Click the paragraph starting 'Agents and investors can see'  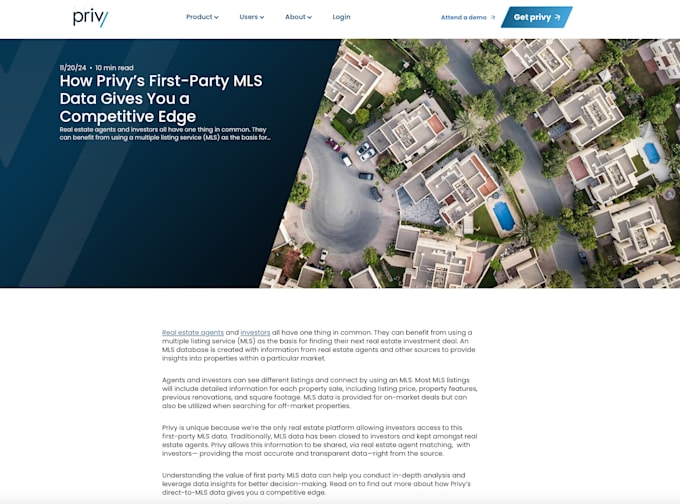coord(320,393)
